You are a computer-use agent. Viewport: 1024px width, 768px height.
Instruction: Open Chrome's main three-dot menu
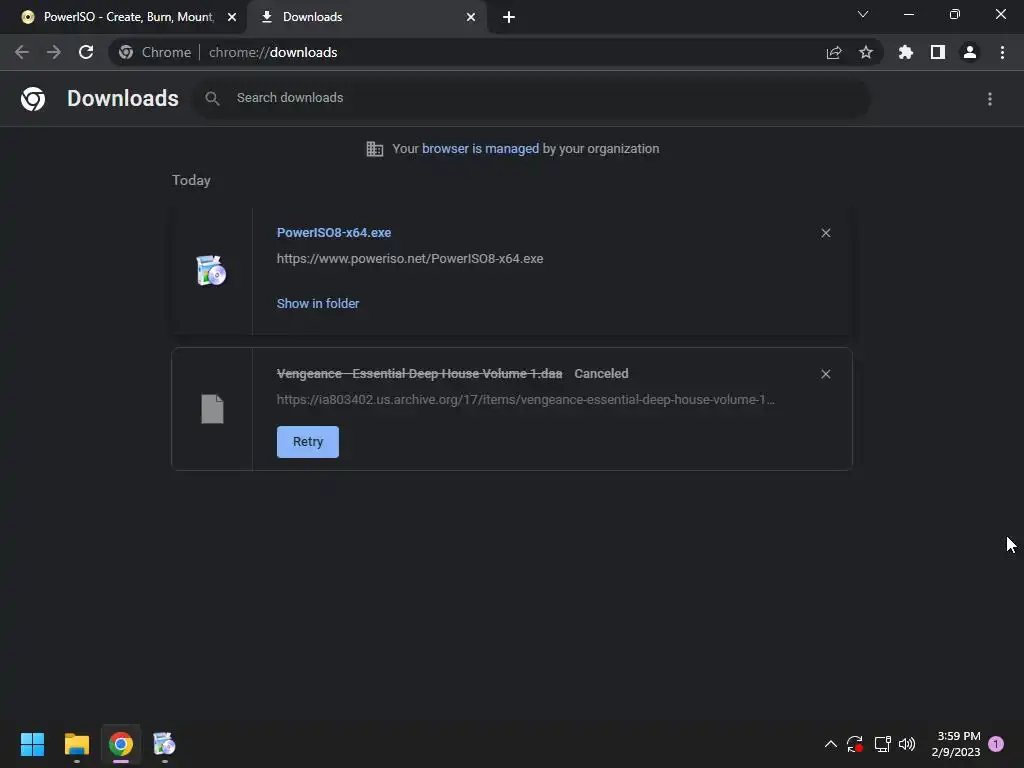[x=1002, y=52]
